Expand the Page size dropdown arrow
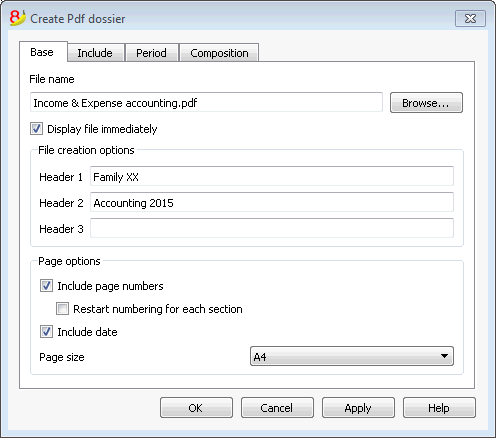496x438 pixels. pos(444,356)
